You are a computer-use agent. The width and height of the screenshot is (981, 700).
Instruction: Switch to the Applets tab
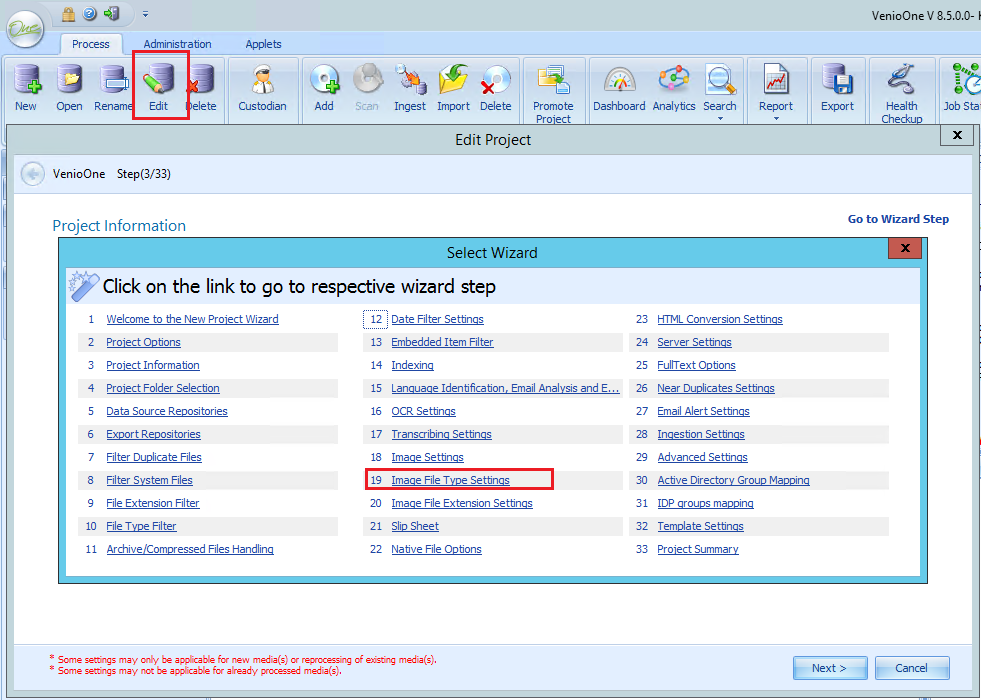pos(263,44)
